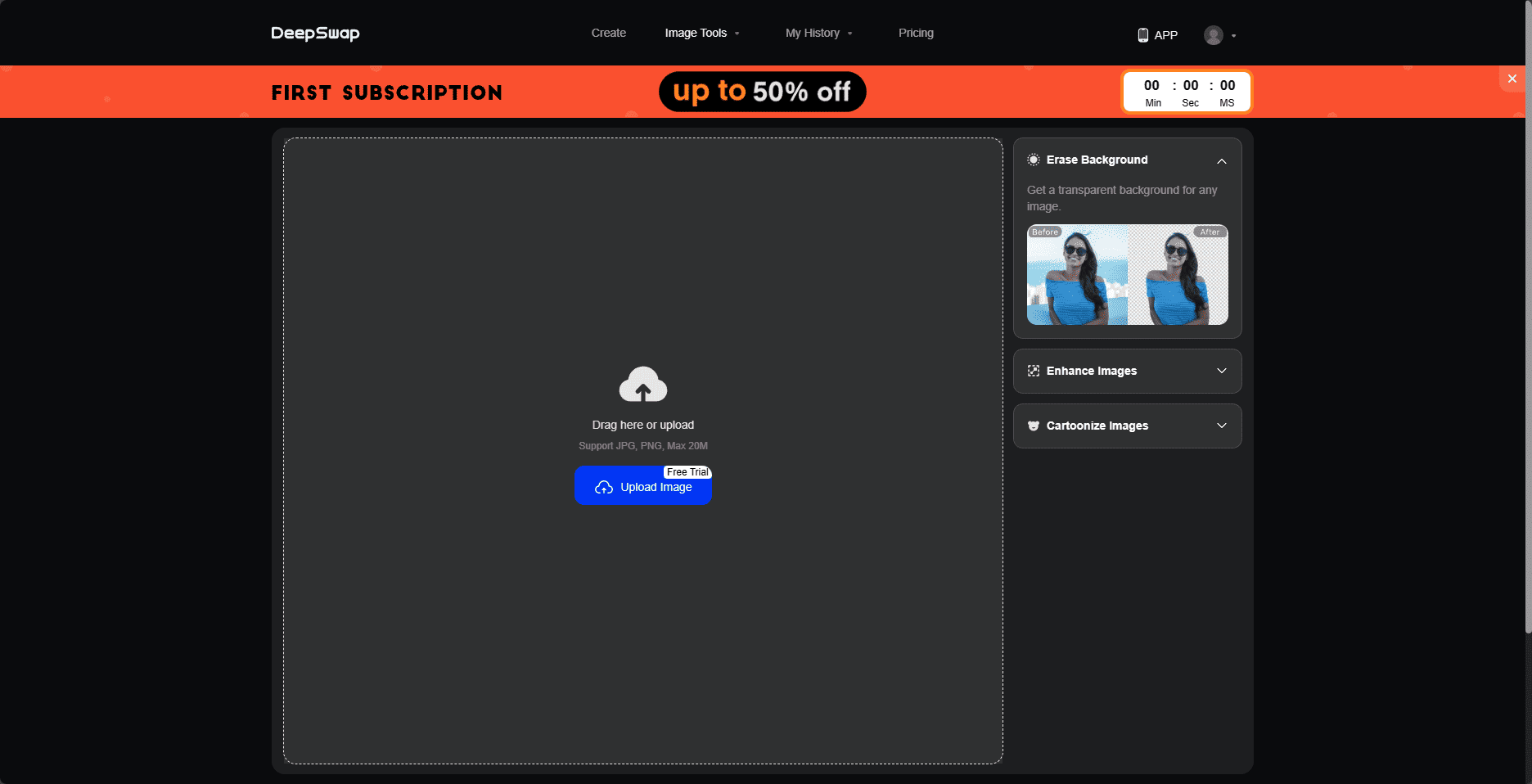Viewport: 1532px width, 784px height.
Task: Click the countdown timer box
Action: coord(1187,92)
